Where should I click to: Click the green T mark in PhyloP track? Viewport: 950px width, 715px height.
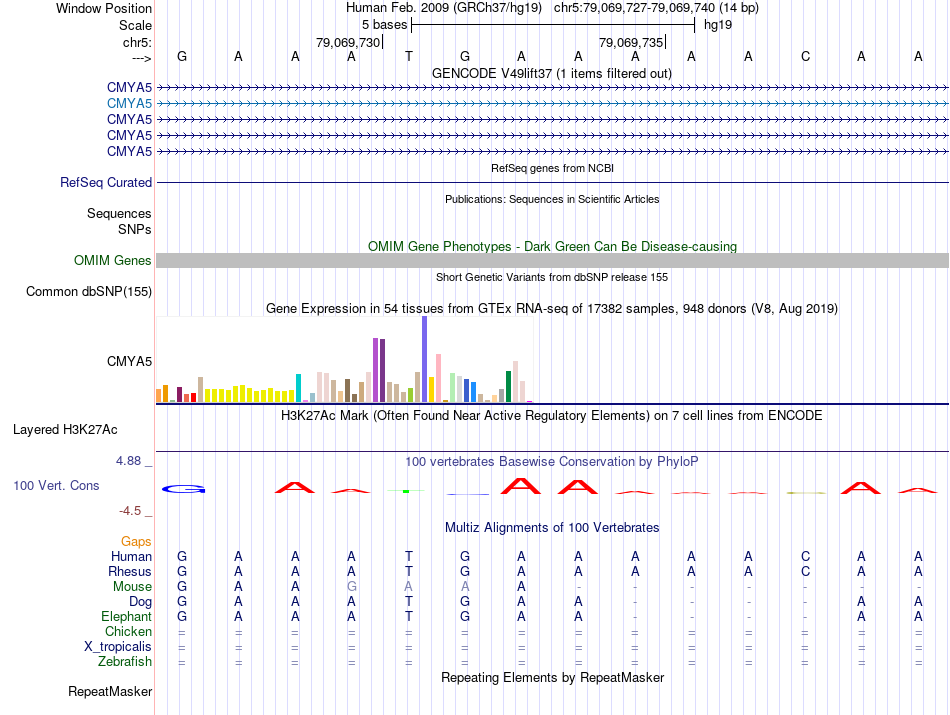click(406, 491)
